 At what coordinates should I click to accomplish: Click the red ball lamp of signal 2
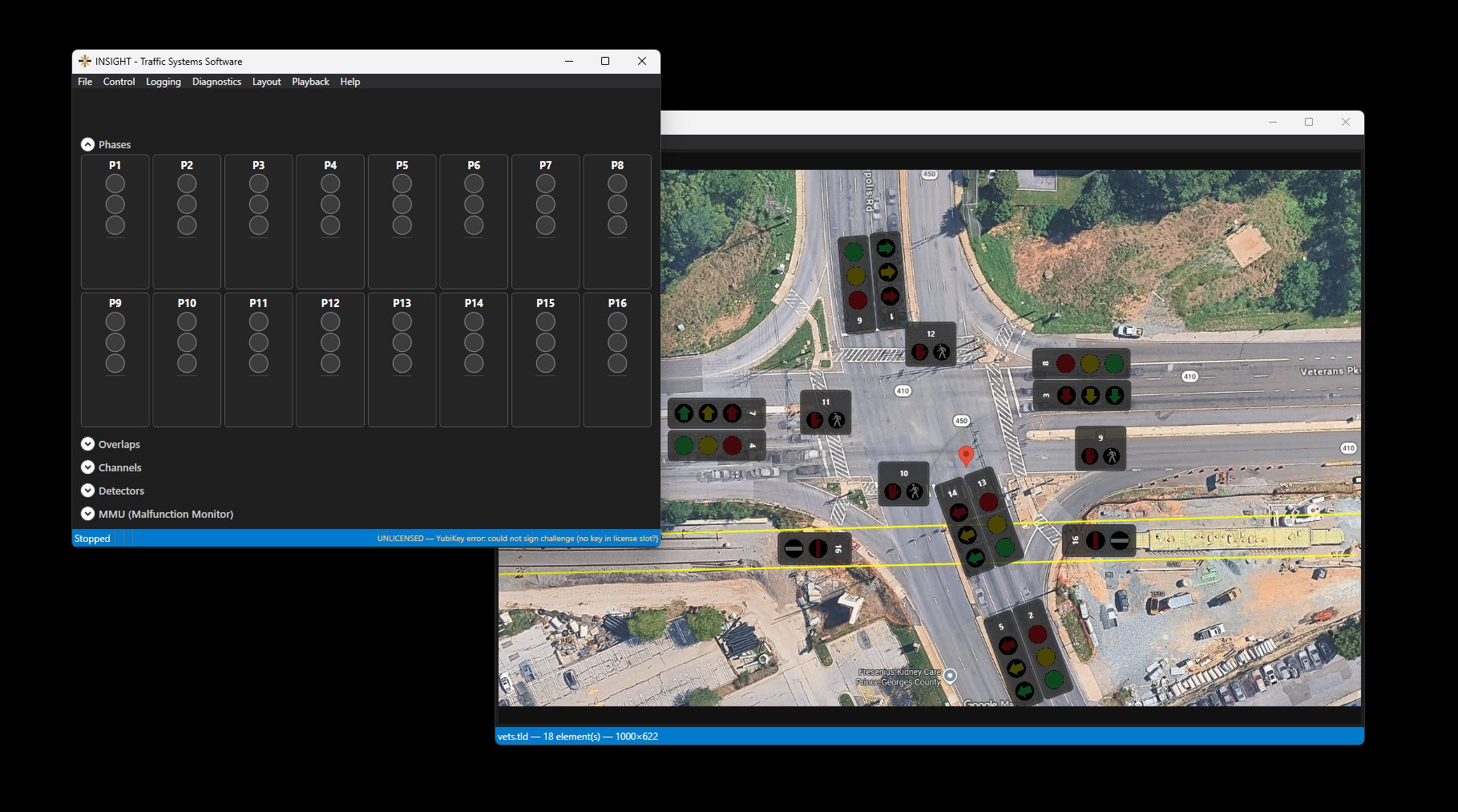coord(1037,634)
